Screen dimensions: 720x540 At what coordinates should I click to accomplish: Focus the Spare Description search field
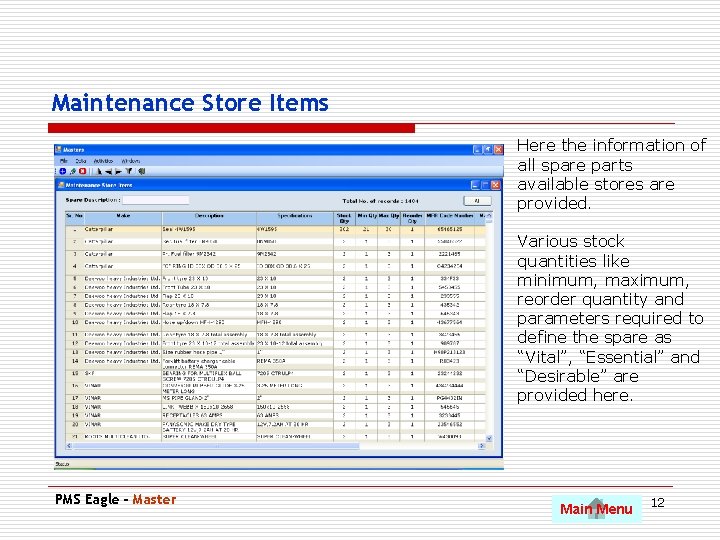pyautogui.click(x=156, y=200)
